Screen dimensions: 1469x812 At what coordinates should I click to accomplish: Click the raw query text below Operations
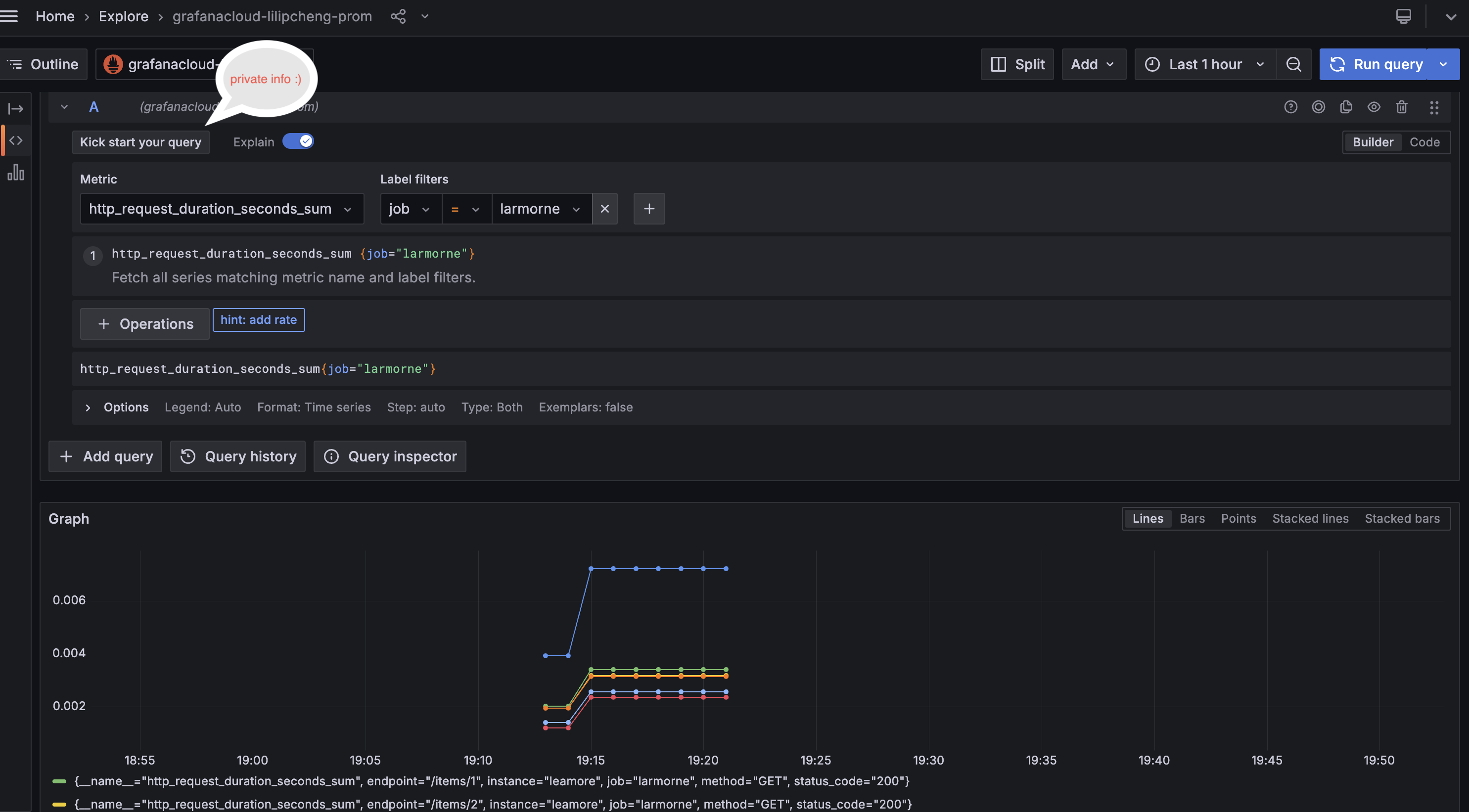point(258,369)
